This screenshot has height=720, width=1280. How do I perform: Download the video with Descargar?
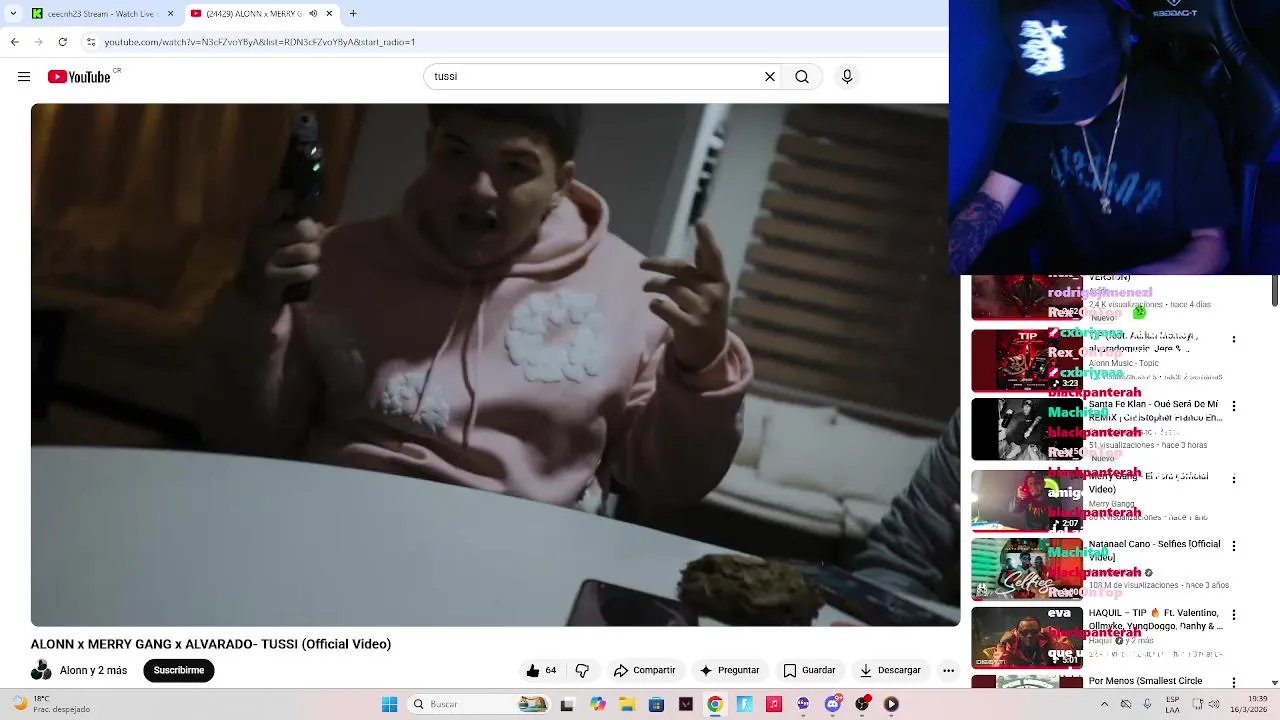(890, 670)
